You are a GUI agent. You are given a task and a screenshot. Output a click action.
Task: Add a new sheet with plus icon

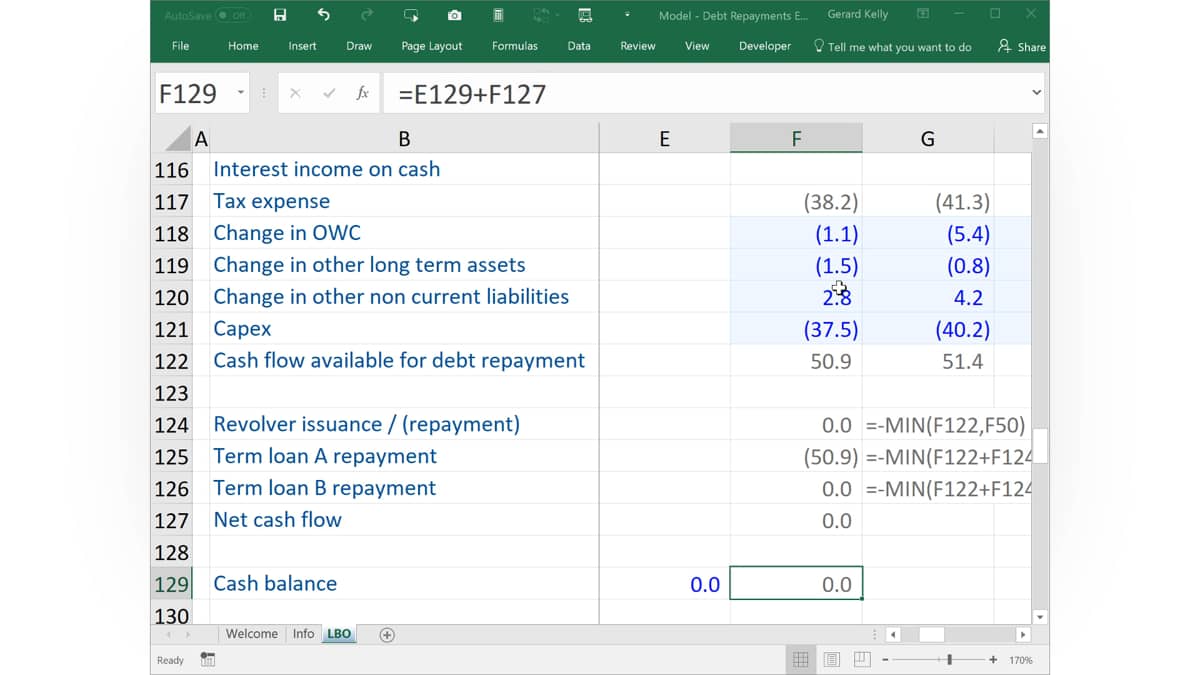pos(387,634)
